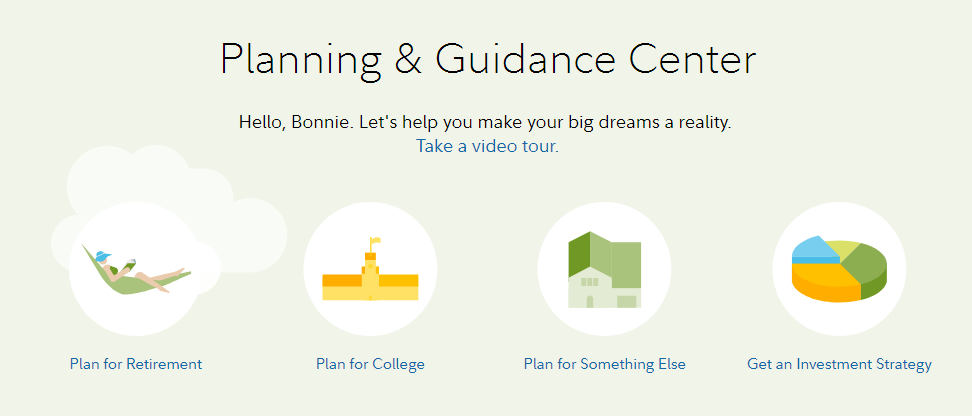Open the Plan for Retirement link

(136, 364)
